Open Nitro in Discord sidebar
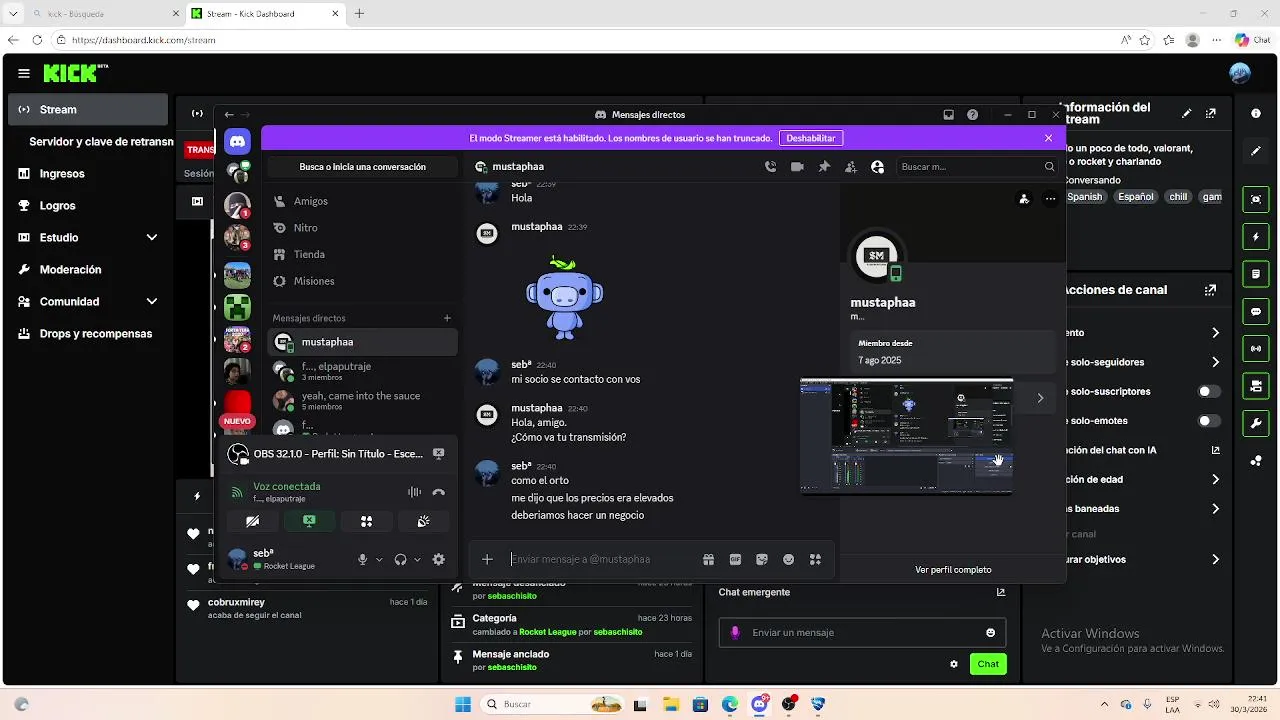Image resolution: width=1280 pixels, height=720 pixels. click(363, 228)
